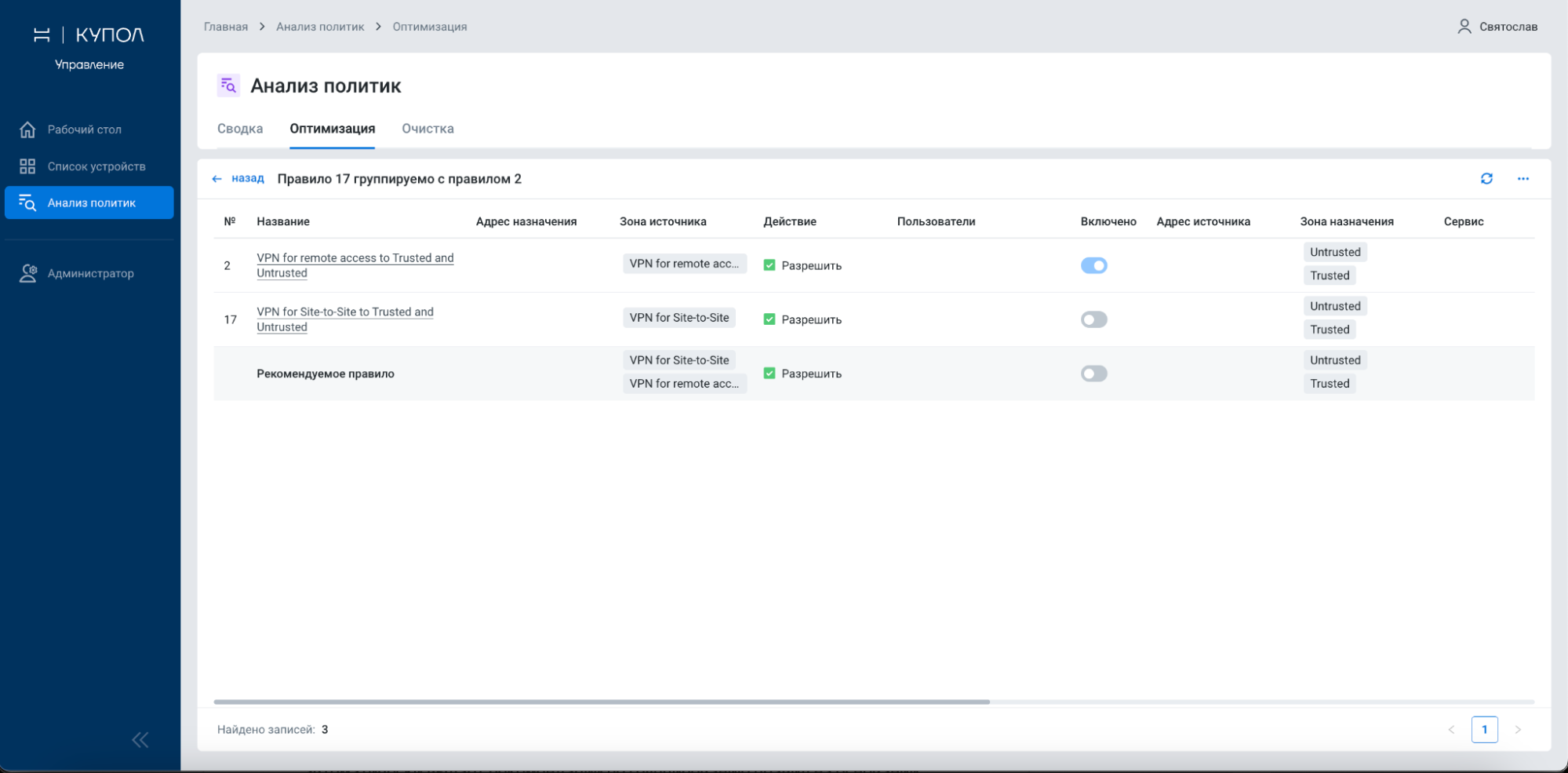Collapse the sidebar with double chevron

[x=140, y=739]
